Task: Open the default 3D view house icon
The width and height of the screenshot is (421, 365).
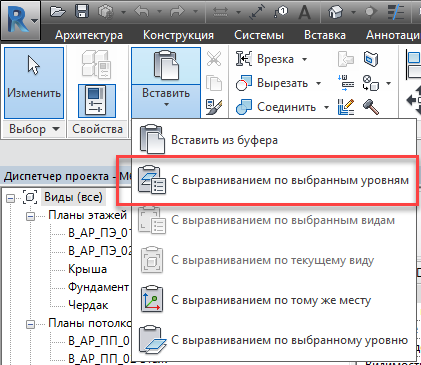Action: [336, 12]
